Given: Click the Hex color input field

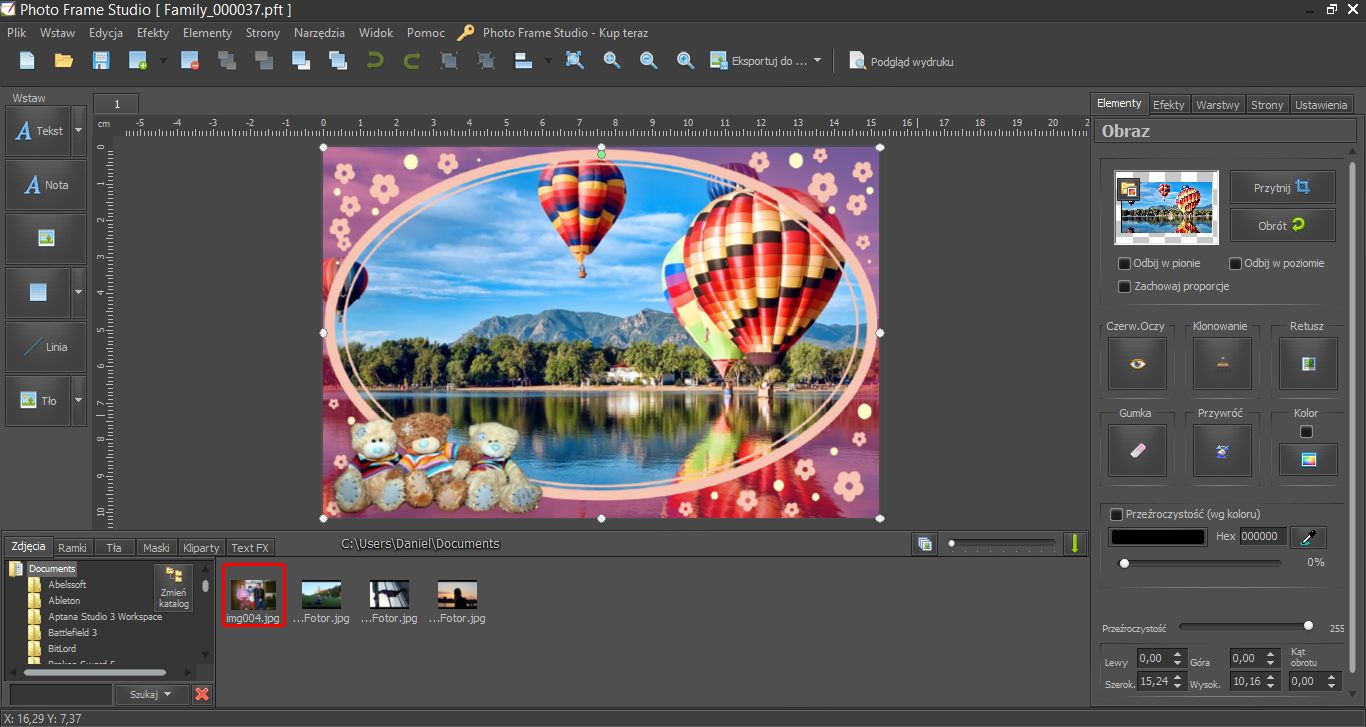Looking at the screenshot, I should [x=1262, y=537].
